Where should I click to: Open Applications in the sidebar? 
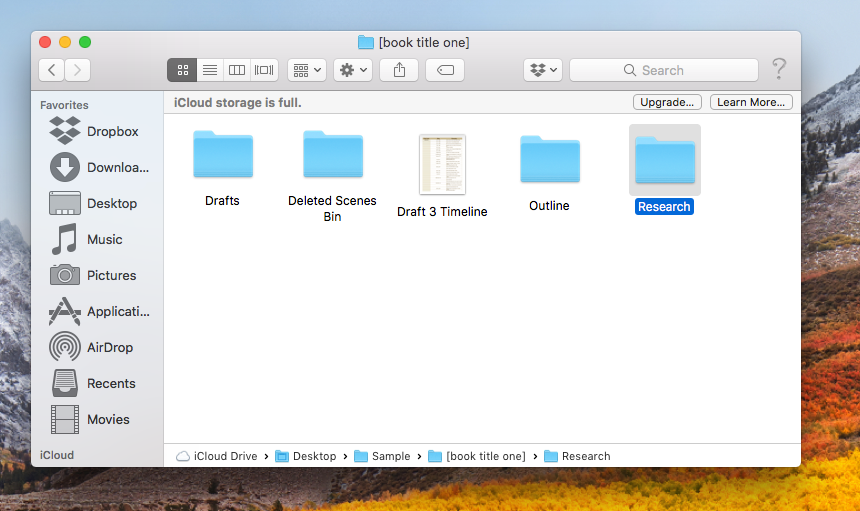coord(98,311)
